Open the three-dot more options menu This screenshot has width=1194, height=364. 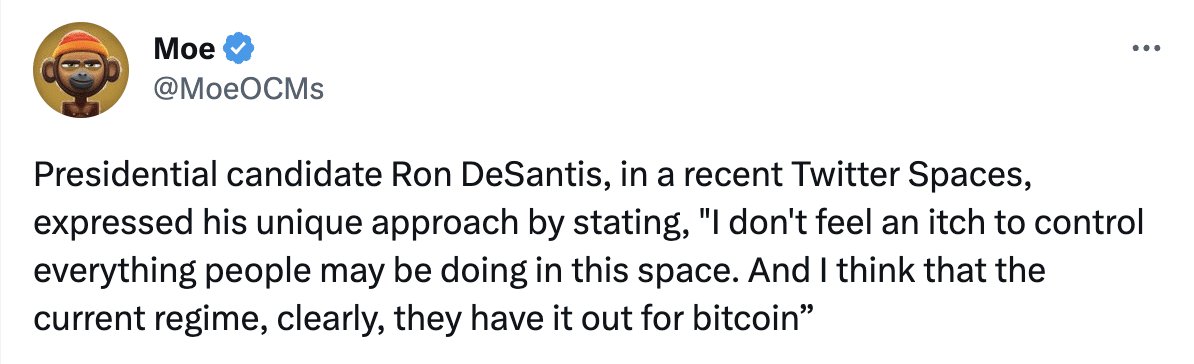point(1145,49)
